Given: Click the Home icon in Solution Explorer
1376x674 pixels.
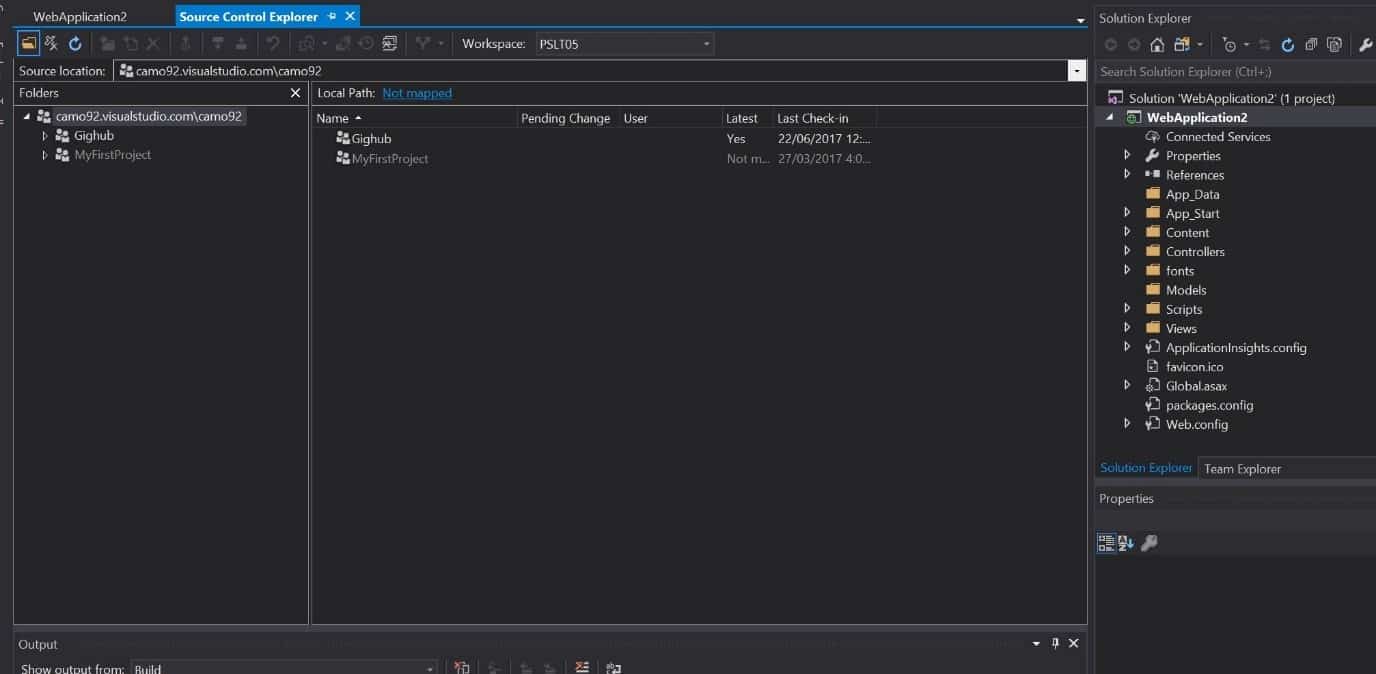Looking at the screenshot, I should [x=1157, y=45].
